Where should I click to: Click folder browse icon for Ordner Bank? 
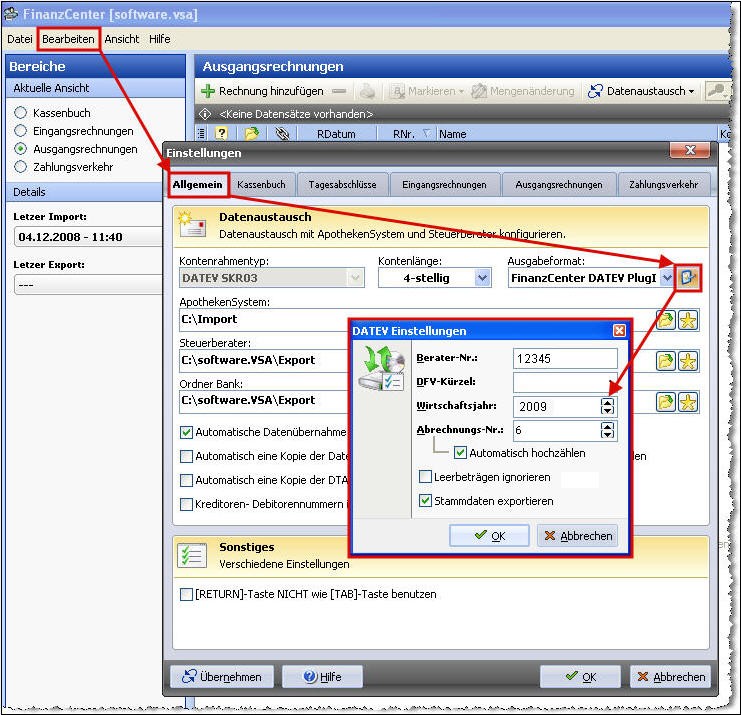(x=666, y=401)
